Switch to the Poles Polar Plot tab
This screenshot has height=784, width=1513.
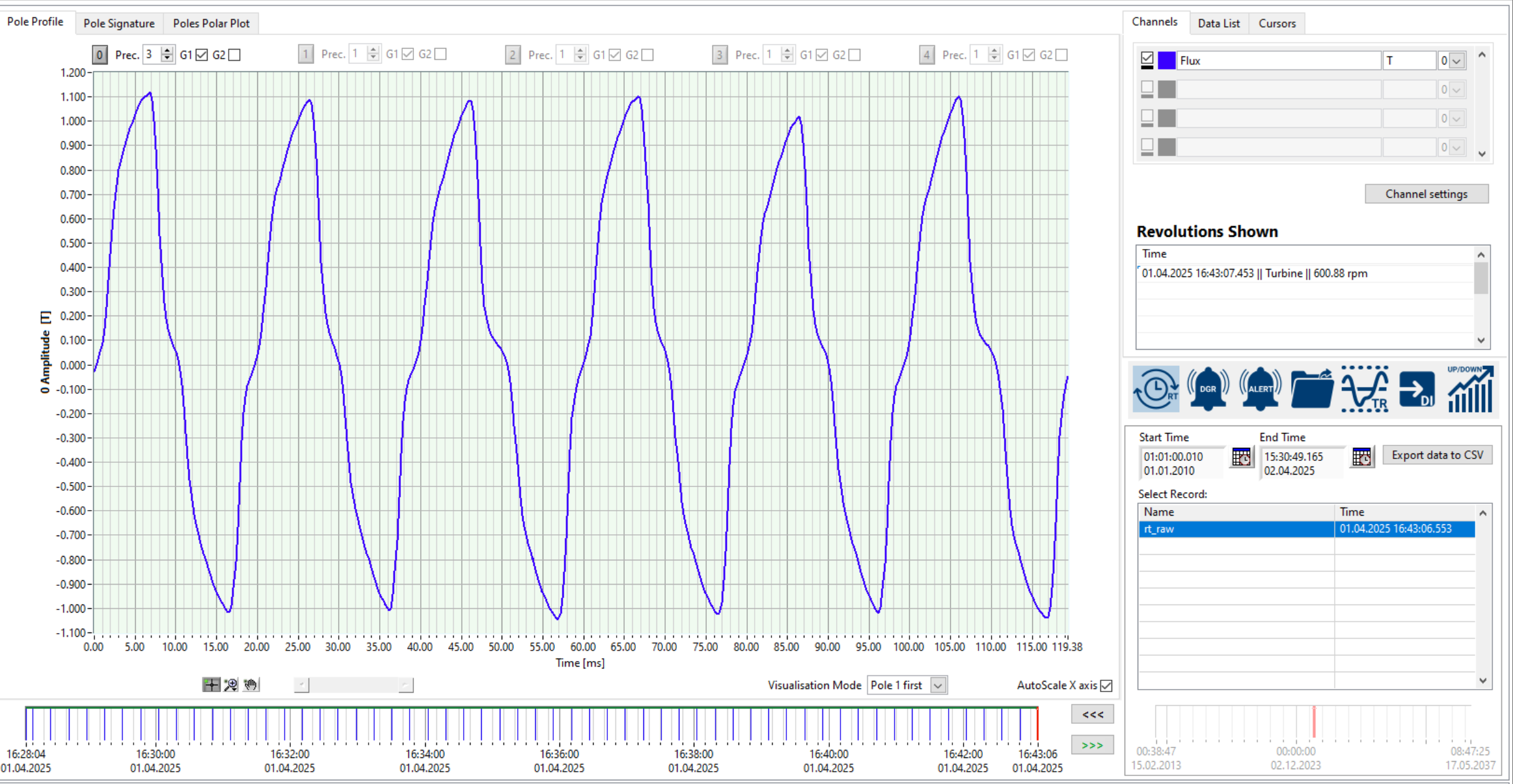click(x=211, y=23)
